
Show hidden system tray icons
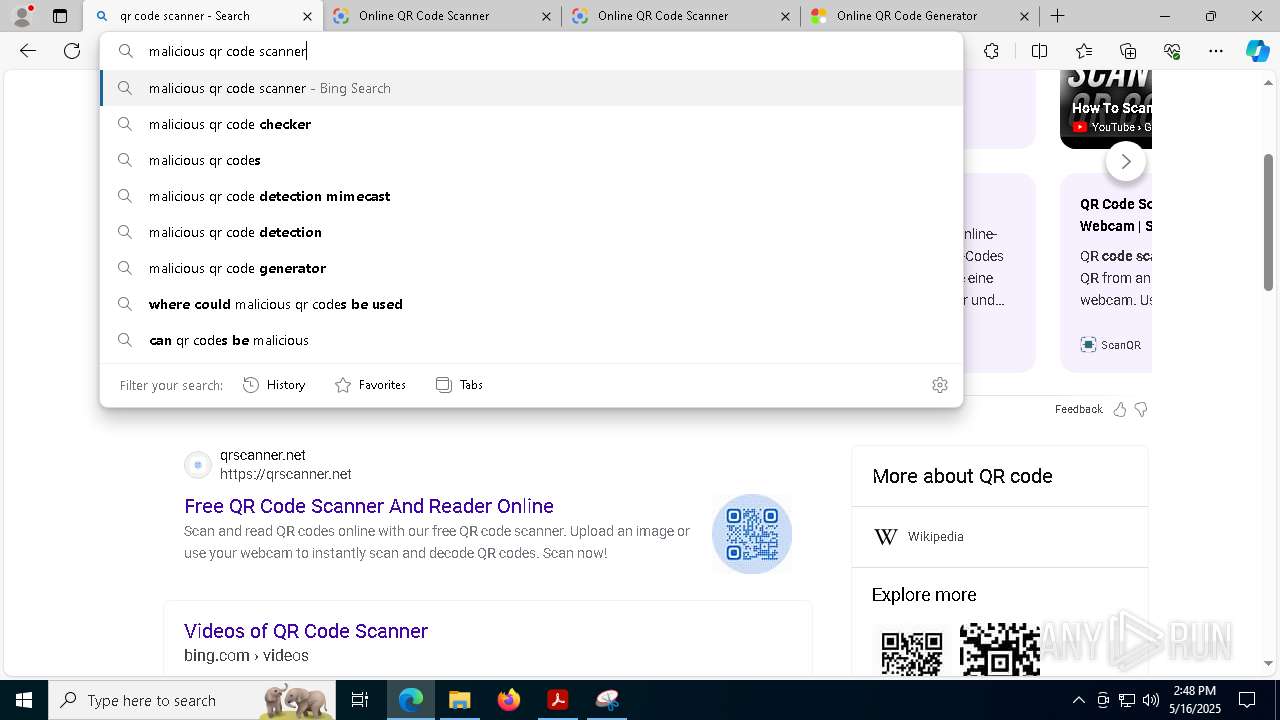tap(1078, 700)
